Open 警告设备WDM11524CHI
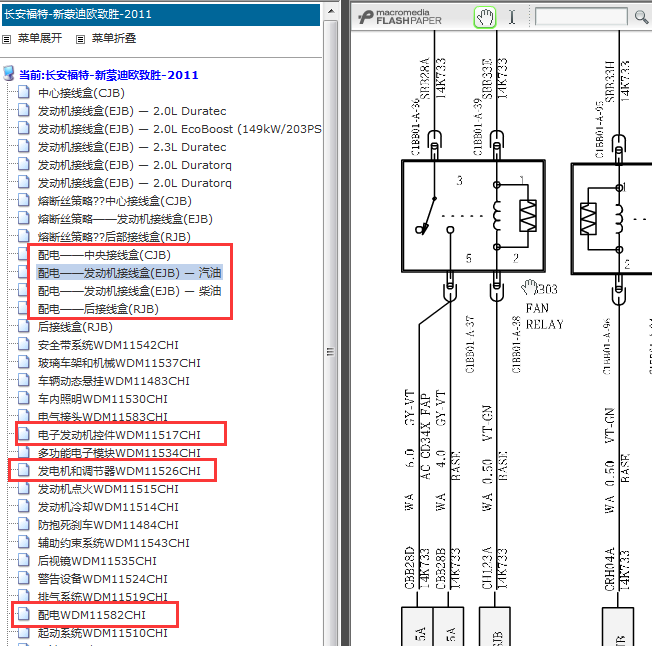The image size is (652, 646). click(103, 579)
